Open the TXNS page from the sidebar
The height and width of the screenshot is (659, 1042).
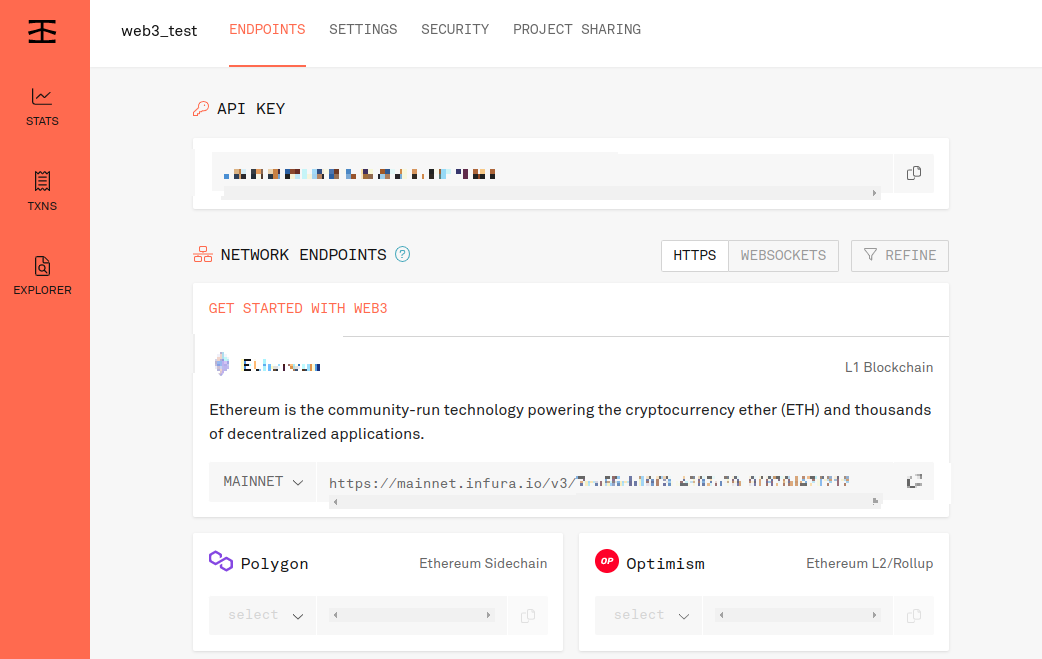pos(42,191)
